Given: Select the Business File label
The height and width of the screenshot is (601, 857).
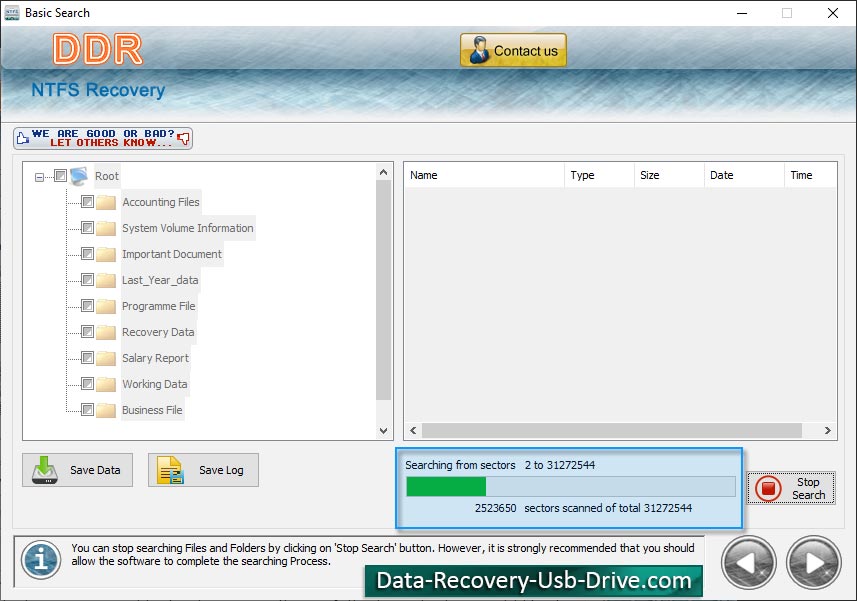Looking at the screenshot, I should (152, 410).
